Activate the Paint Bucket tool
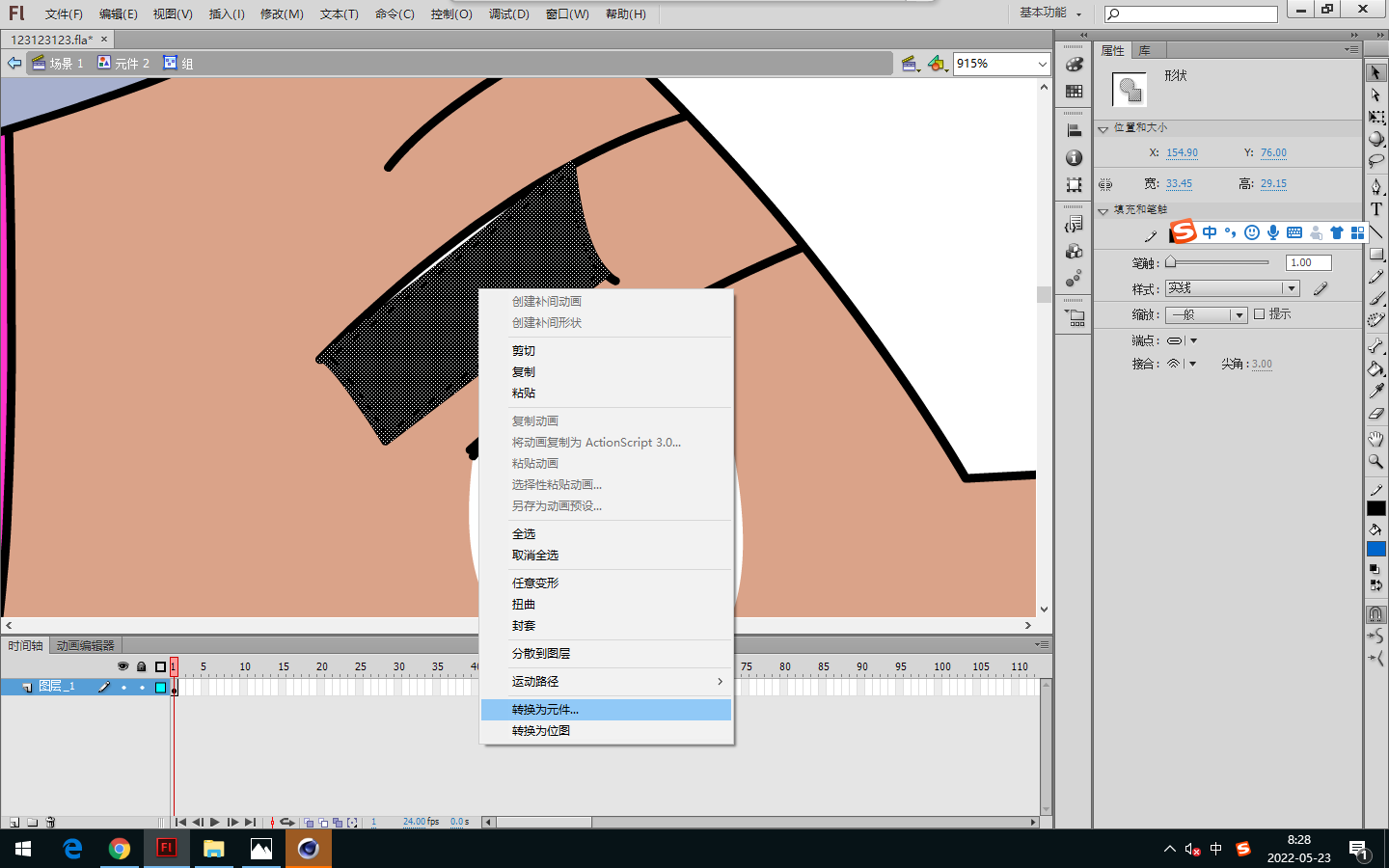The width and height of the screenshot is (1389, 868). (1376, 368)
